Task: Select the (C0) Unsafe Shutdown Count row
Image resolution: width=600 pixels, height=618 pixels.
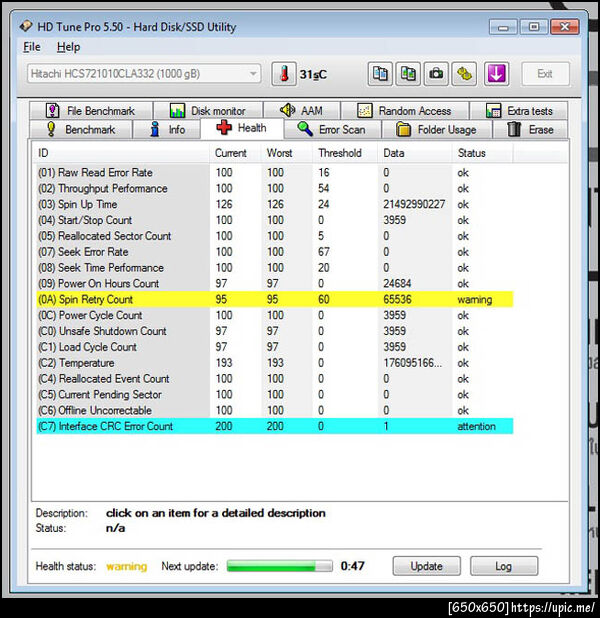Action: click(x=275, y=331)
